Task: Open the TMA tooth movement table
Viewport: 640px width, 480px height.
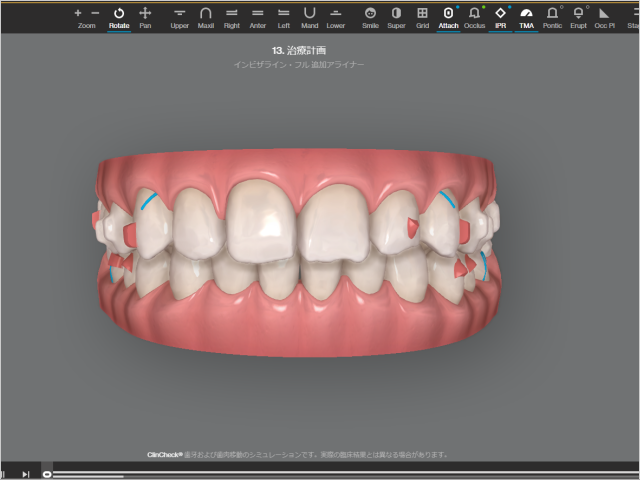Action: click(526, 16)
